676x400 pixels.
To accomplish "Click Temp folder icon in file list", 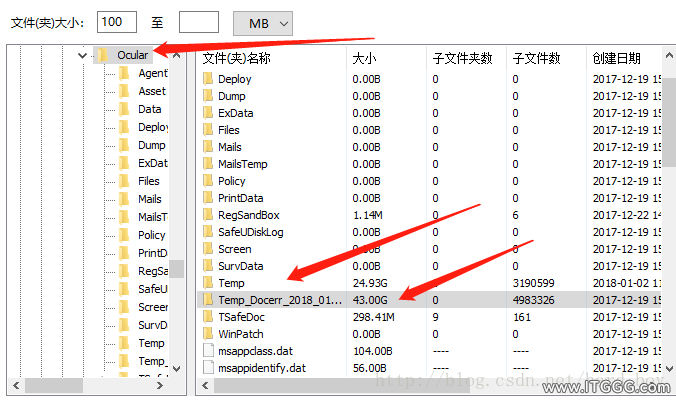I will pos(208,283).
